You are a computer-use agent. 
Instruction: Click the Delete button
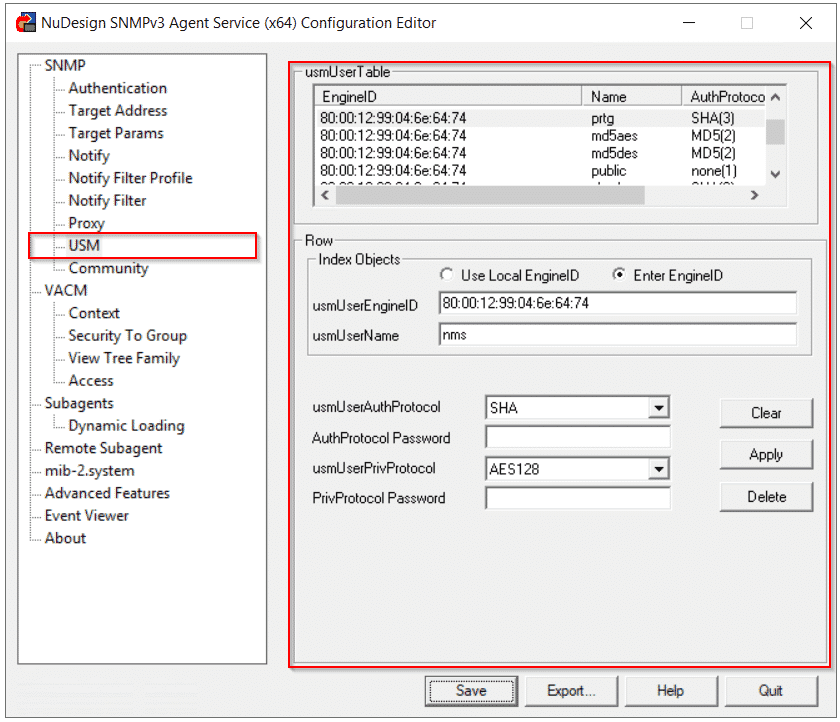(x=766, y=497)
